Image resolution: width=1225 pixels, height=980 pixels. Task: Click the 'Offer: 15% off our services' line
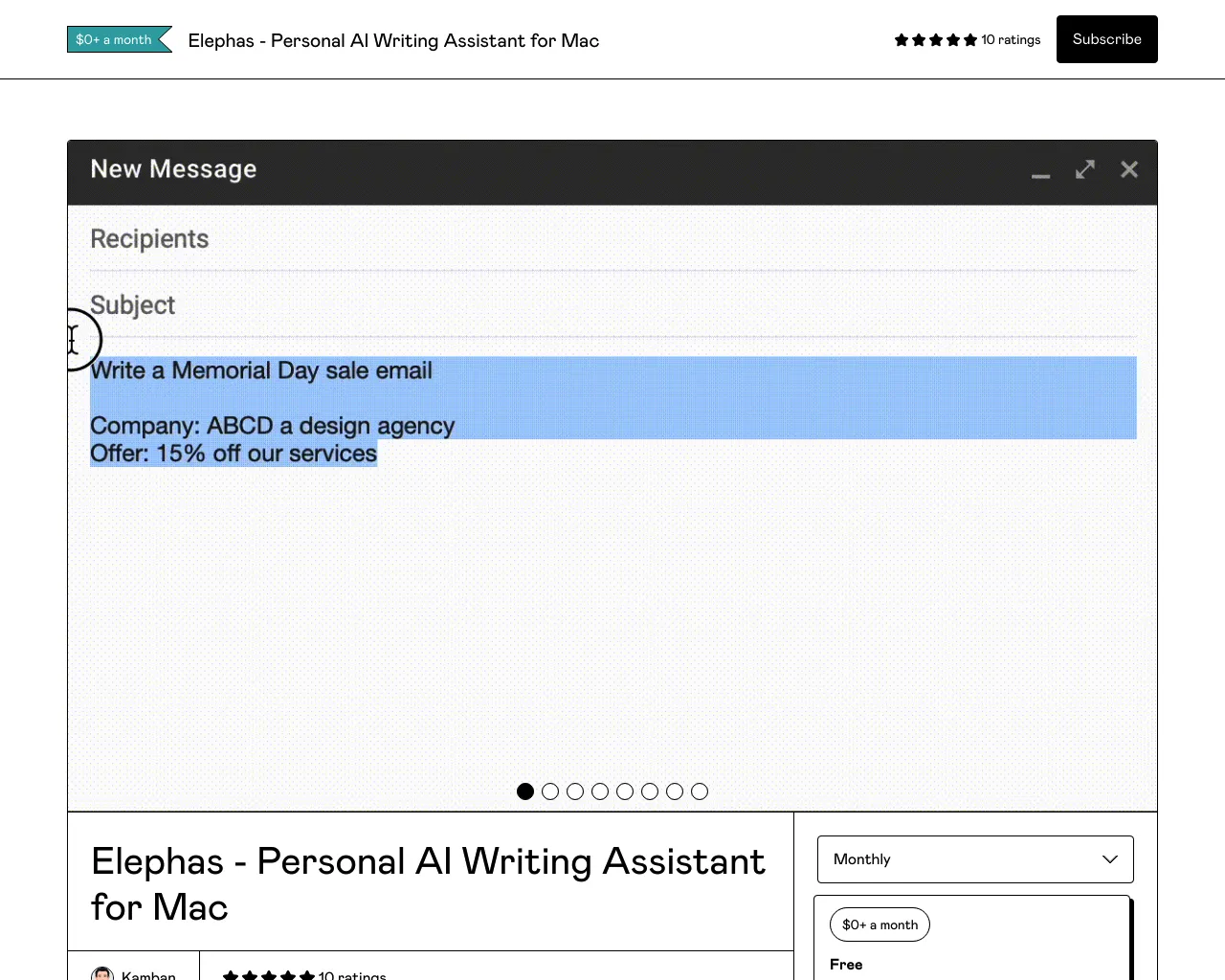coord(234,454)
